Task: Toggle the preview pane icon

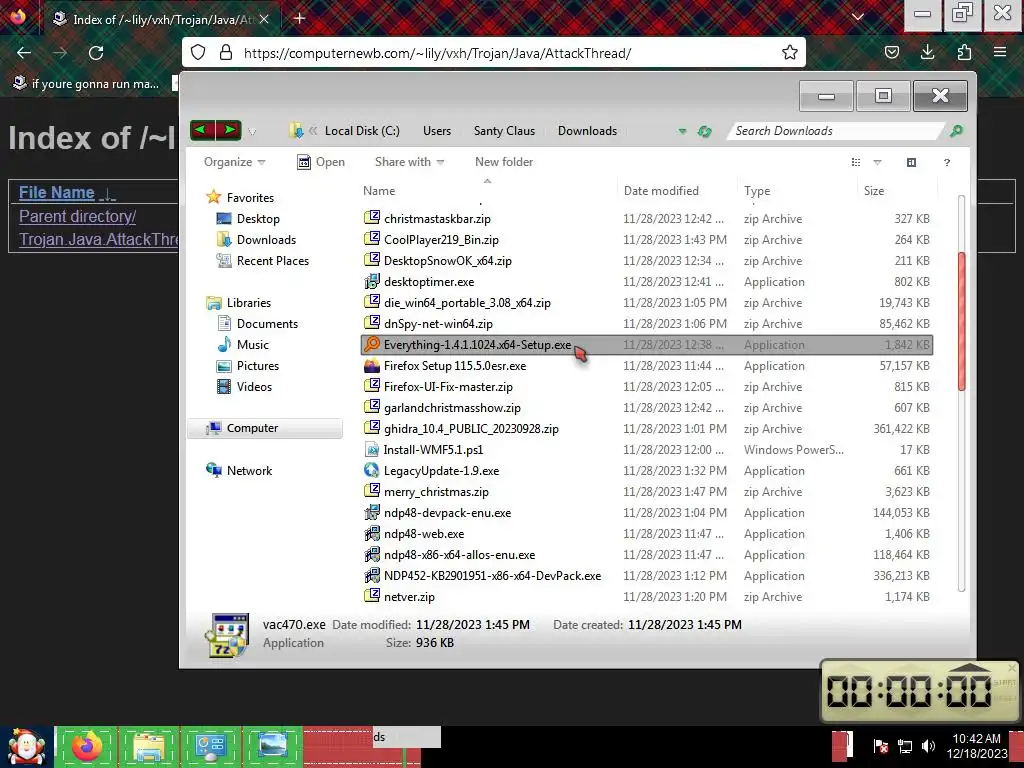Action: coord(911,162)
